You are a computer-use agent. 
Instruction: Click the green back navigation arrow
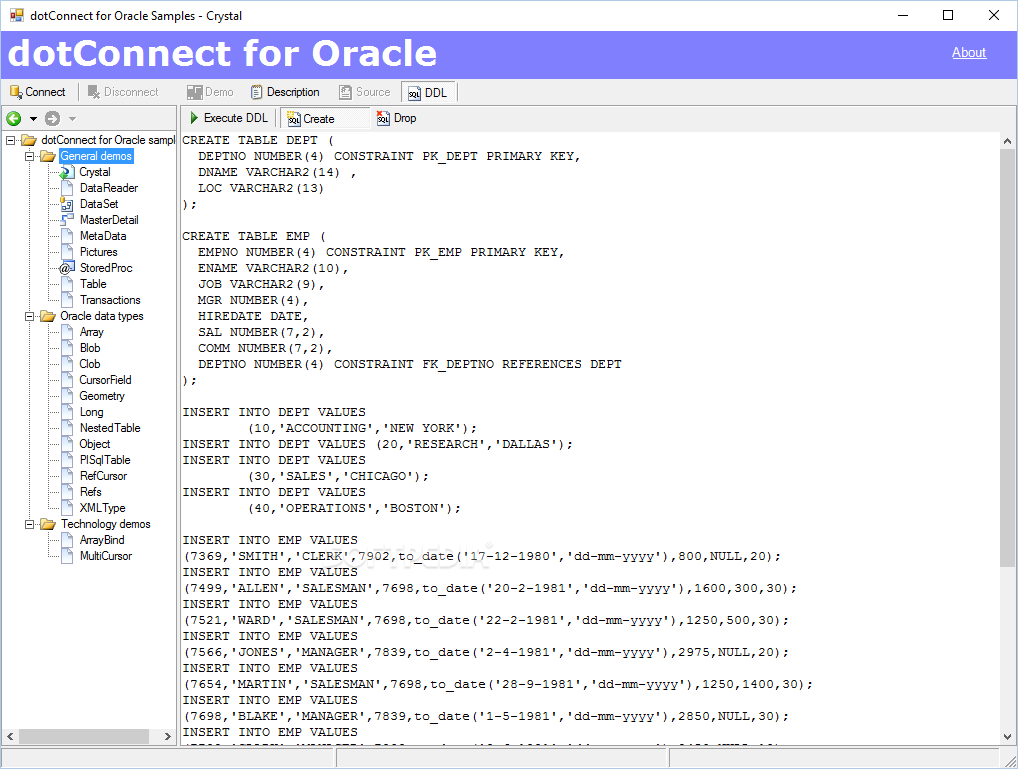[x=14, y=118]
